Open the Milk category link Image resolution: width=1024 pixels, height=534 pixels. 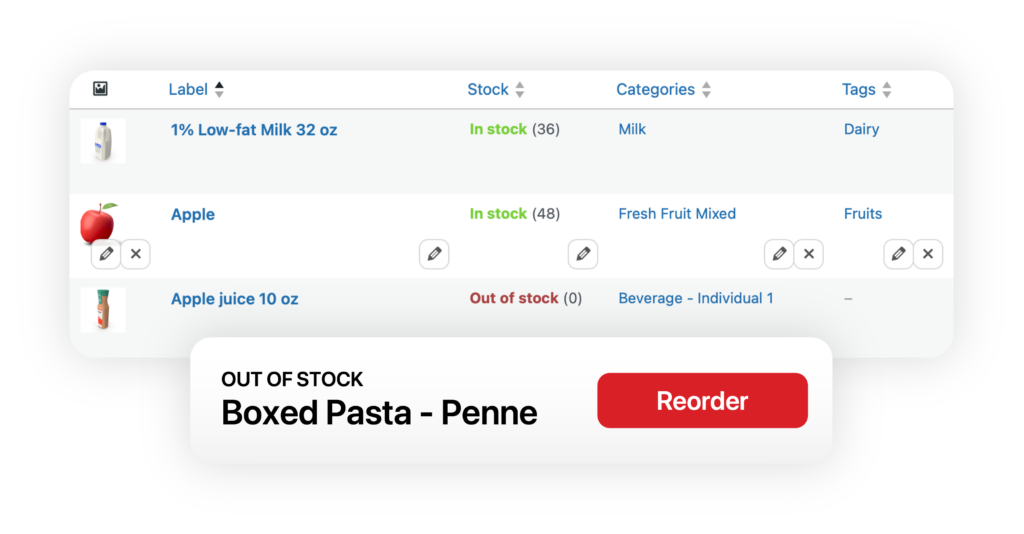[x=632, y=129]
